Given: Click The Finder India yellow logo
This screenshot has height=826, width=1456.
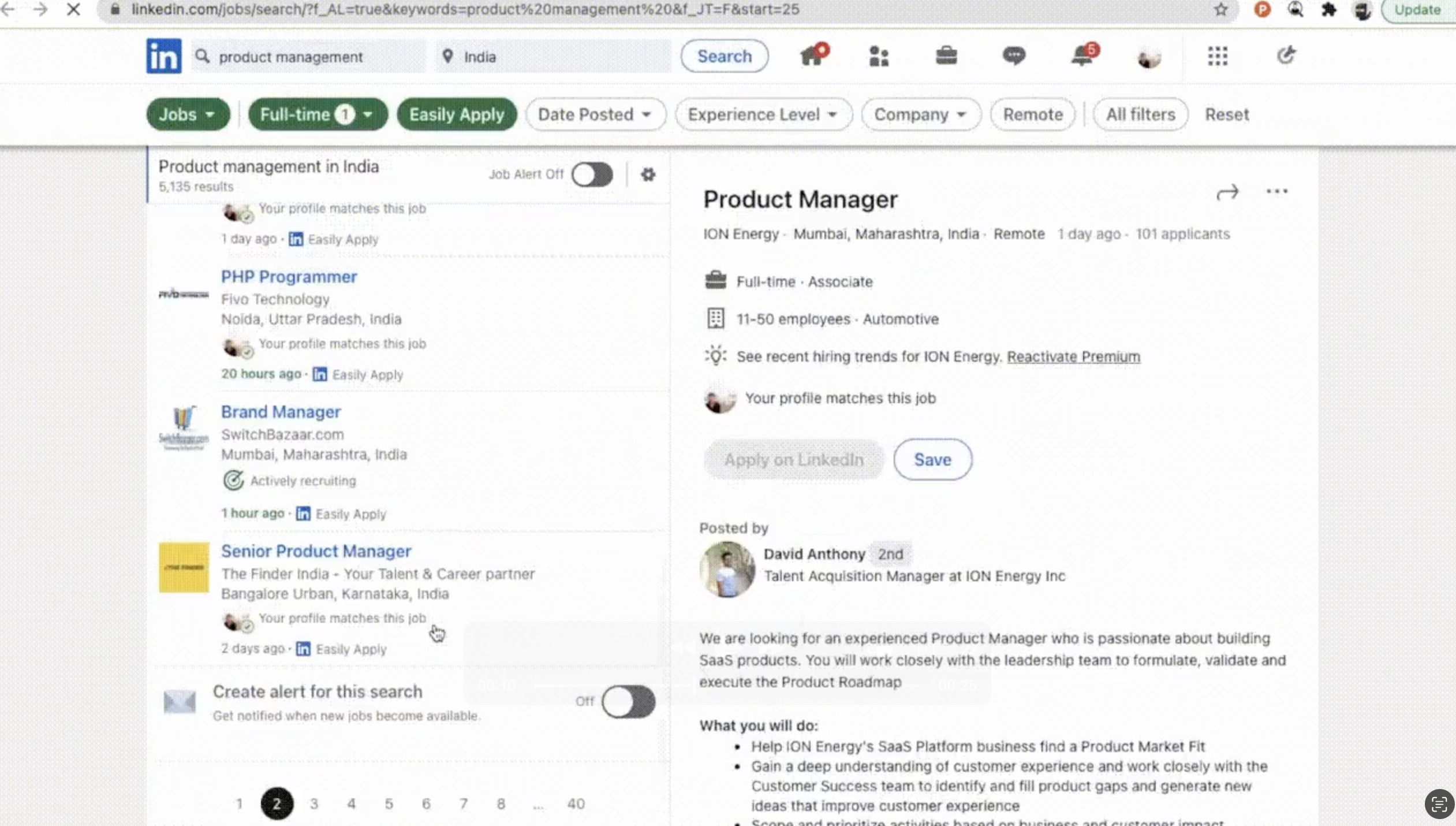Looking at the screenshot, I should (184, 567).
